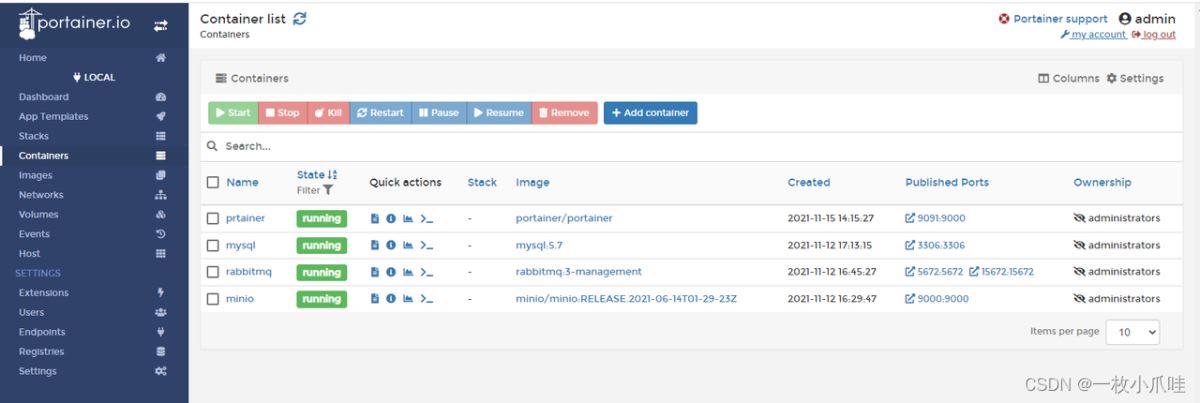Check the minio row checkbox
1200x403 pixels.
tap(213, 298)
